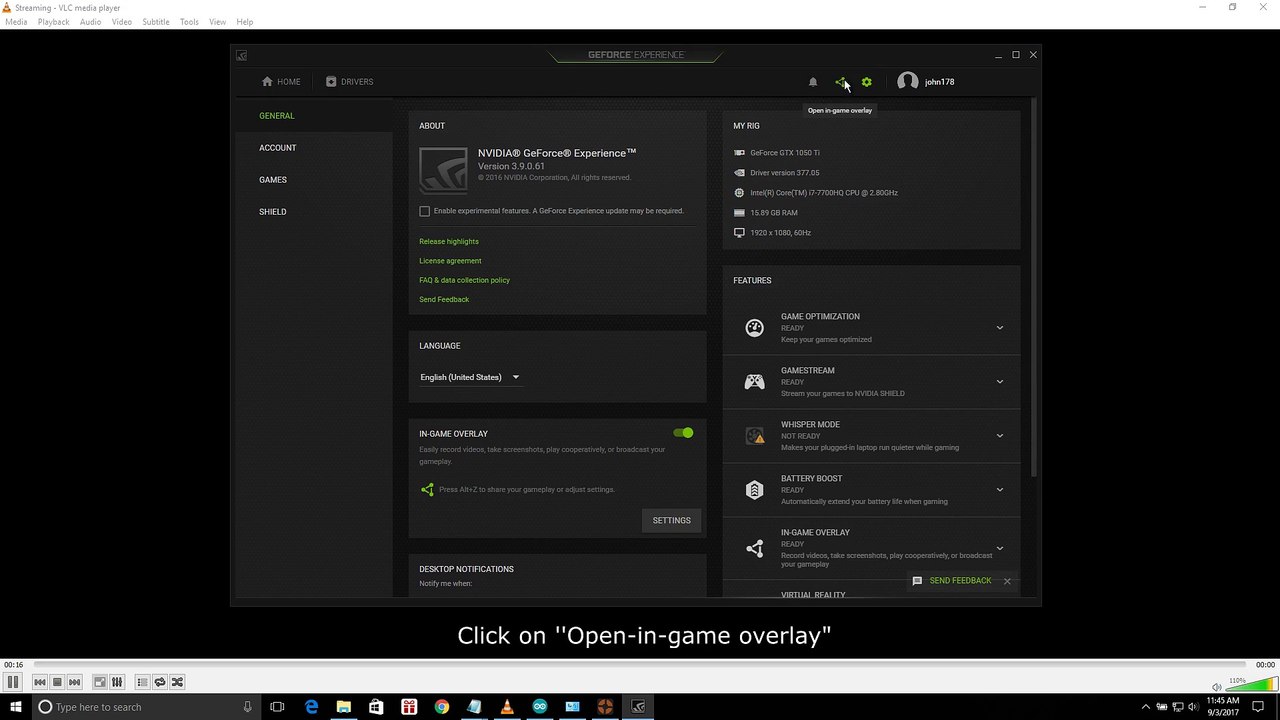Expand In-Game Overlay feature details

click(x=999, y=548)
